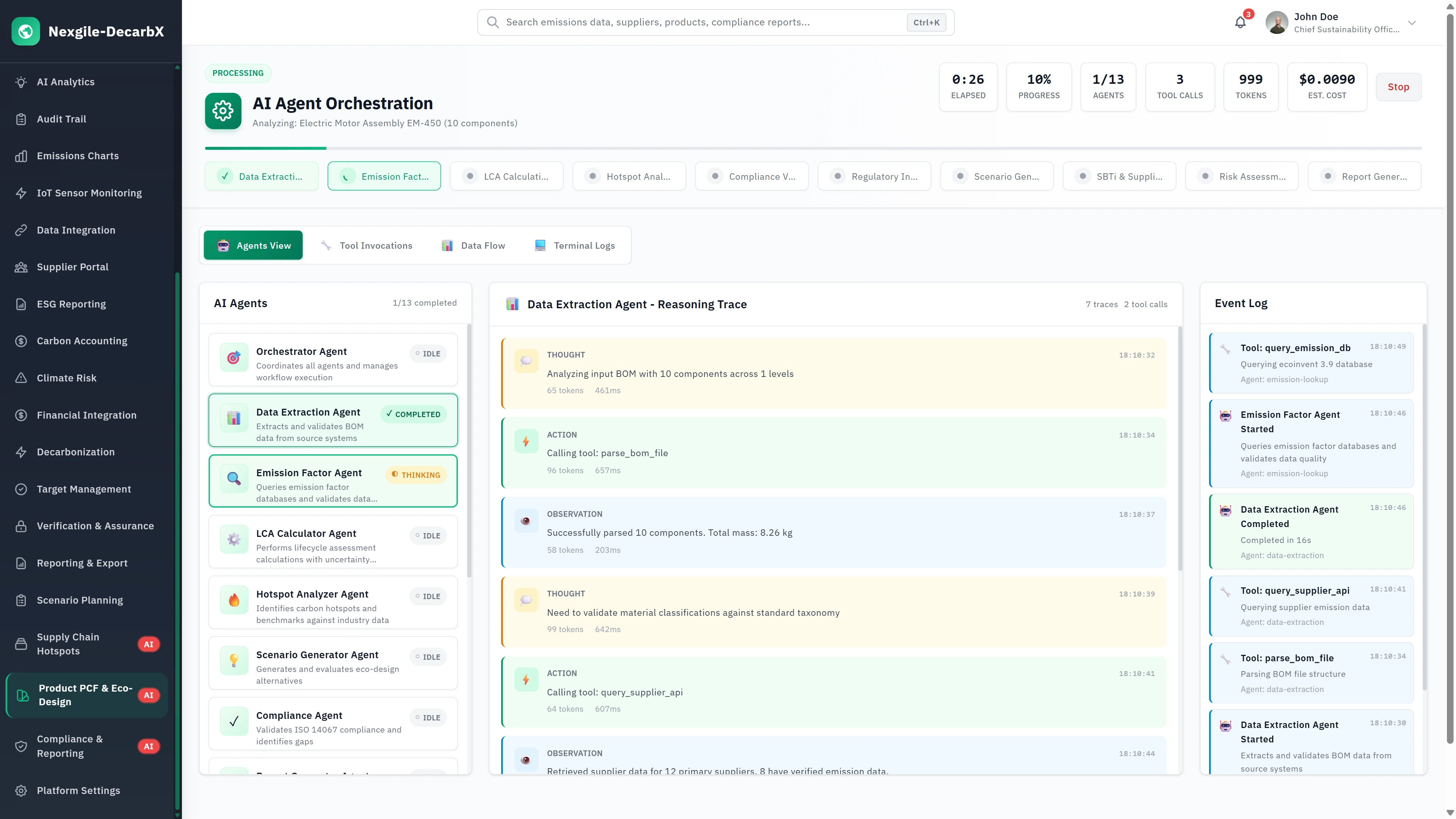The image size is (1456, 819).
Task: Select IoT Sensor Monitoring in sidebar
Action: pos(89,193)
